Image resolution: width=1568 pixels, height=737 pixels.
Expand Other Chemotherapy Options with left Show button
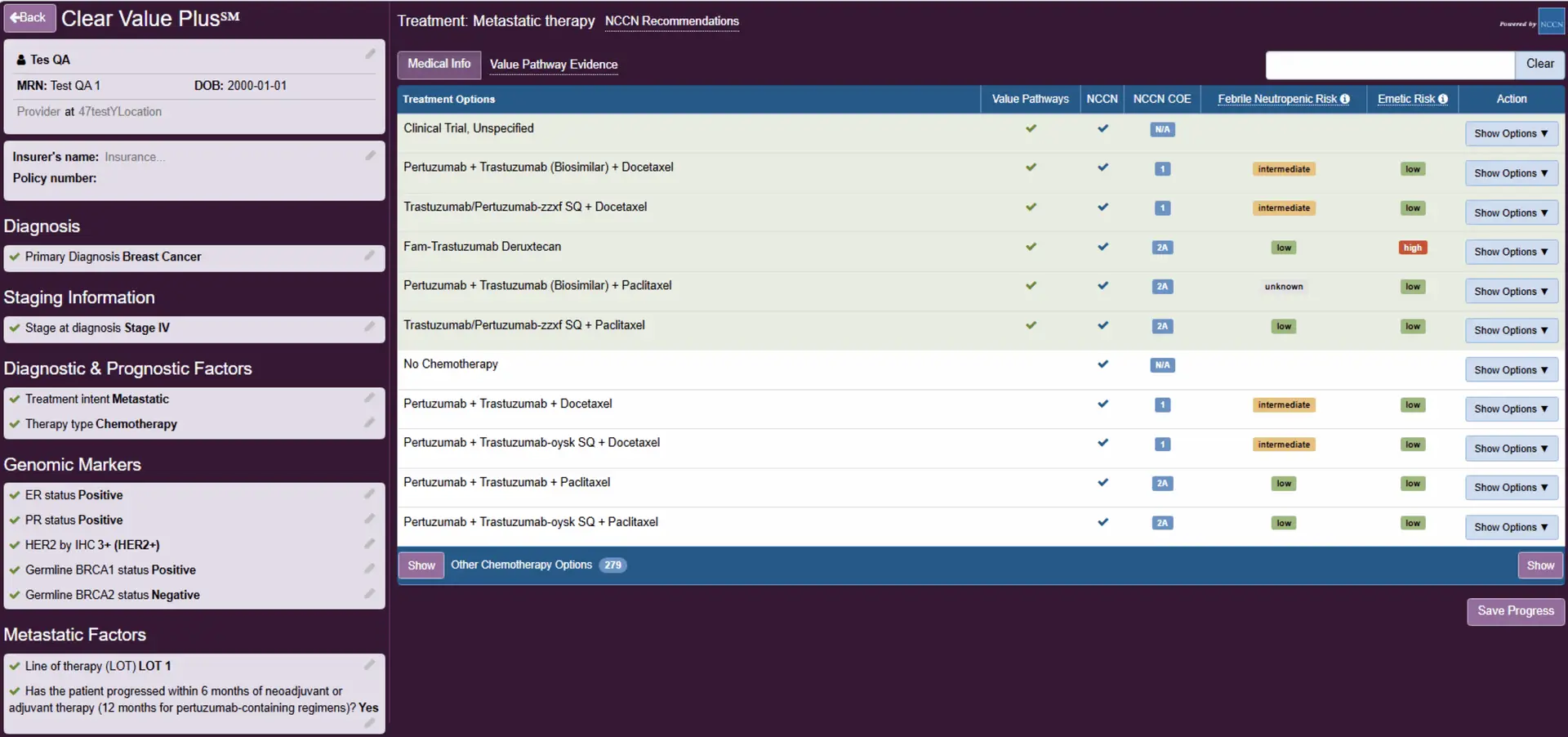421,565
